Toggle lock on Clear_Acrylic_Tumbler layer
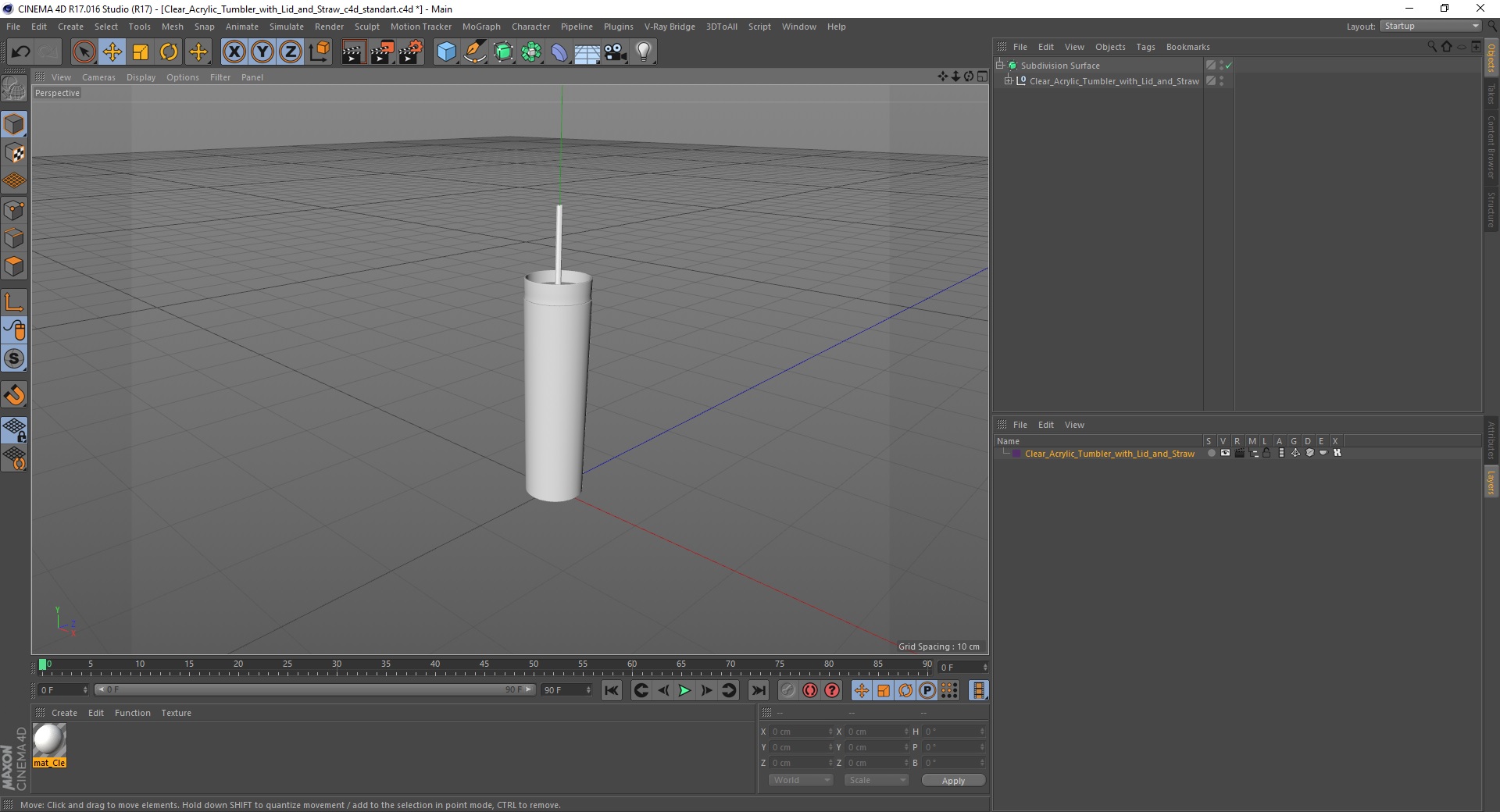The image size is (1500, 812). pos(1266,453)
